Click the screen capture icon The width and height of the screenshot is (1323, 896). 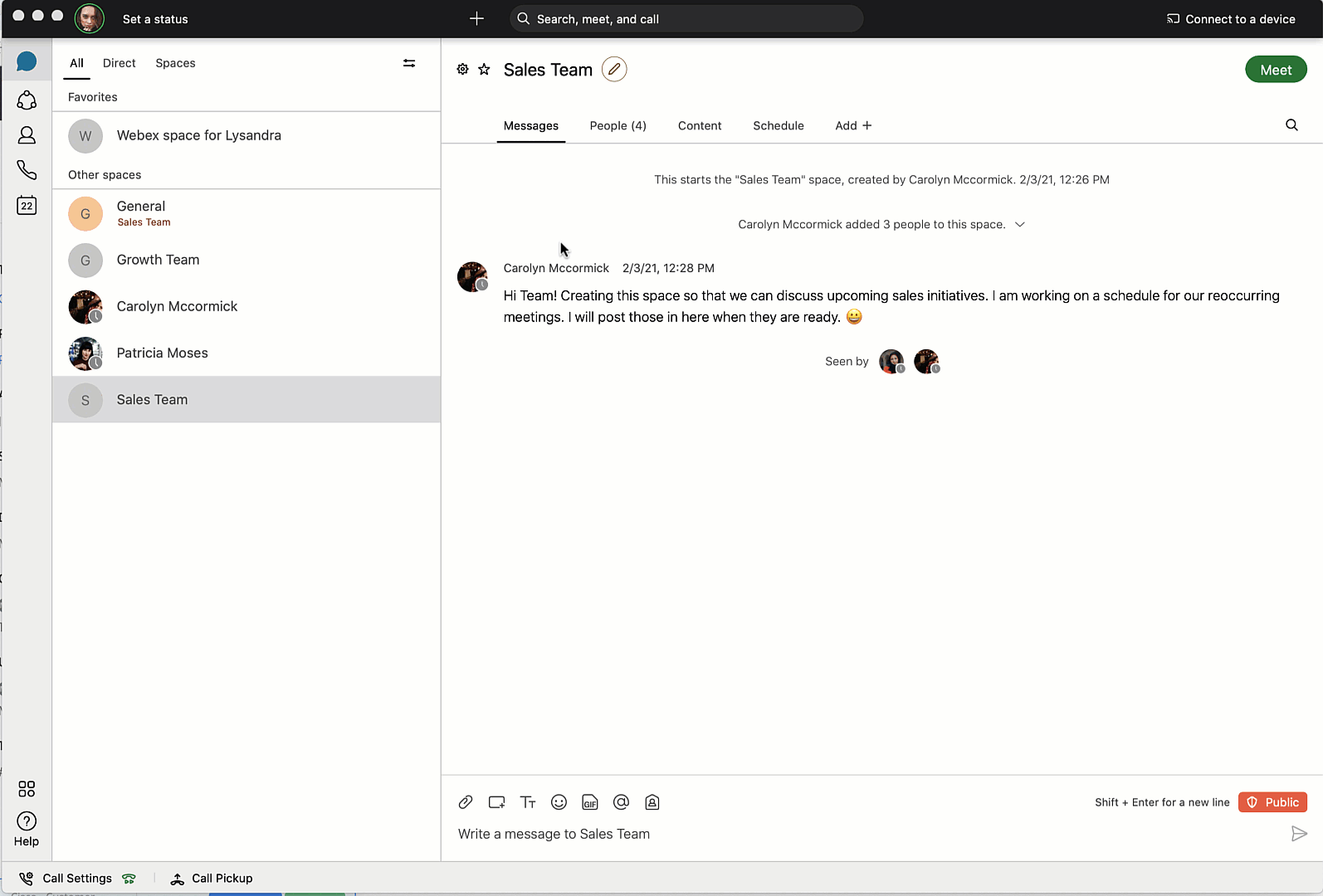[497, 802]
